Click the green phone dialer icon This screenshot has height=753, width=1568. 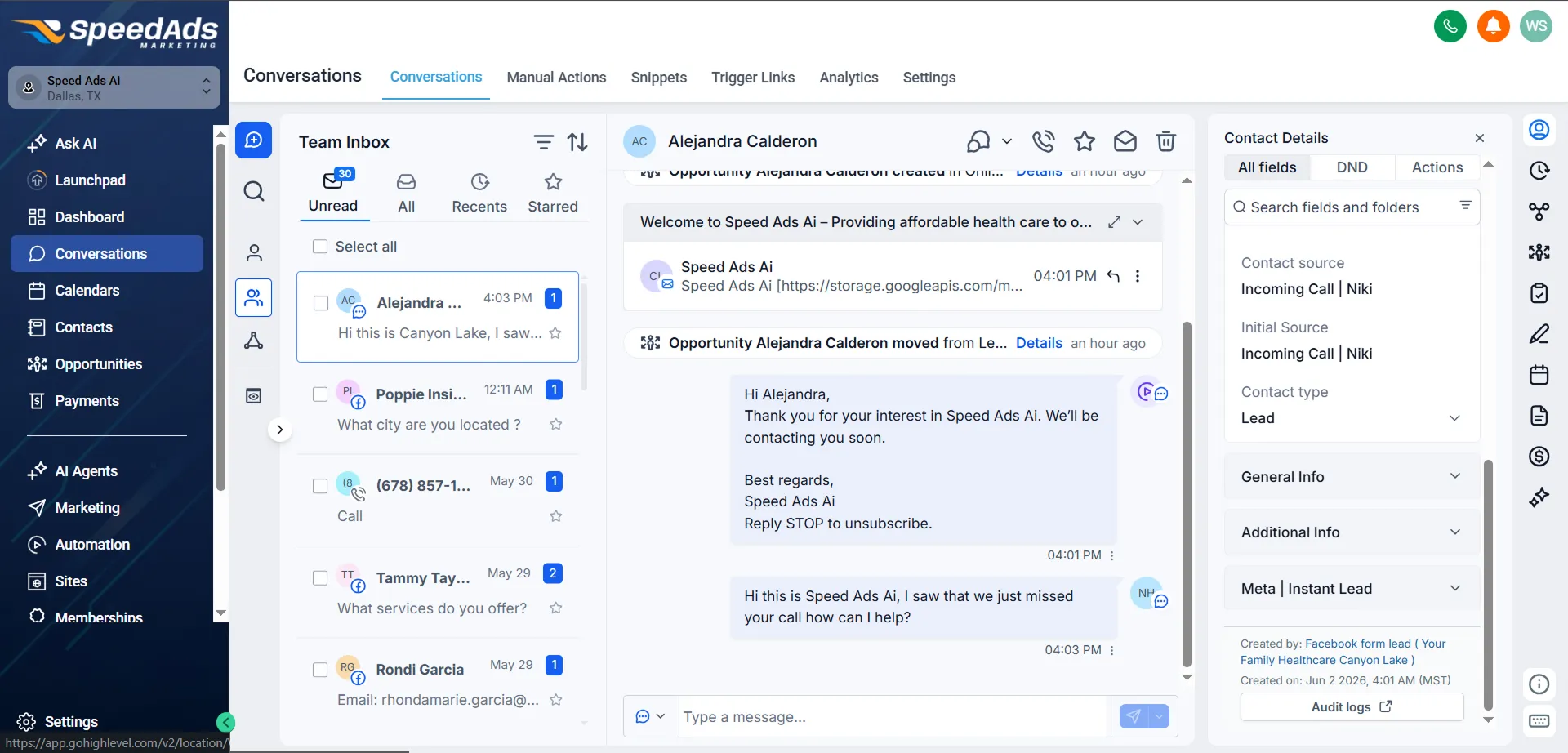tap(1450, 26)
